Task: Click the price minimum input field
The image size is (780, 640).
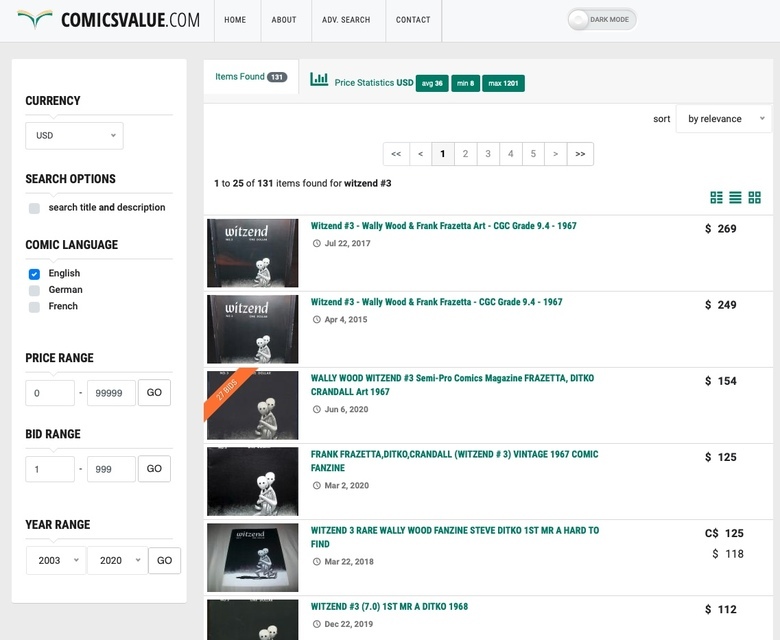Action: click(50, 393)
